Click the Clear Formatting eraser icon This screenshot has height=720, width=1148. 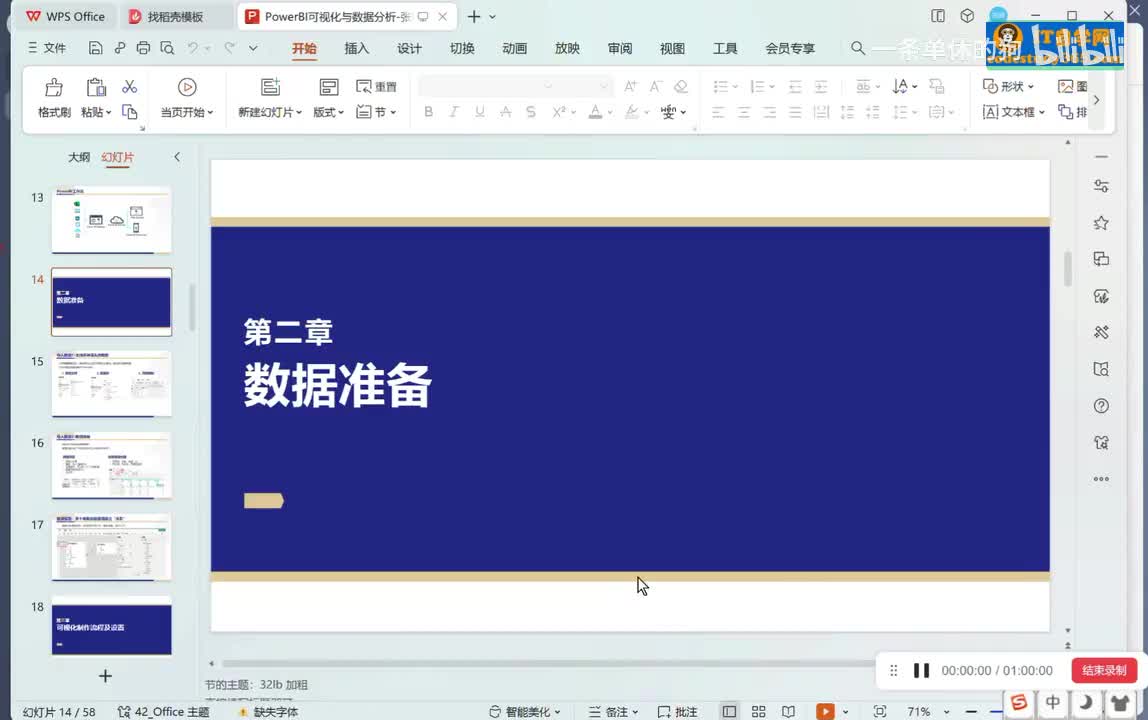pos(681,86)
